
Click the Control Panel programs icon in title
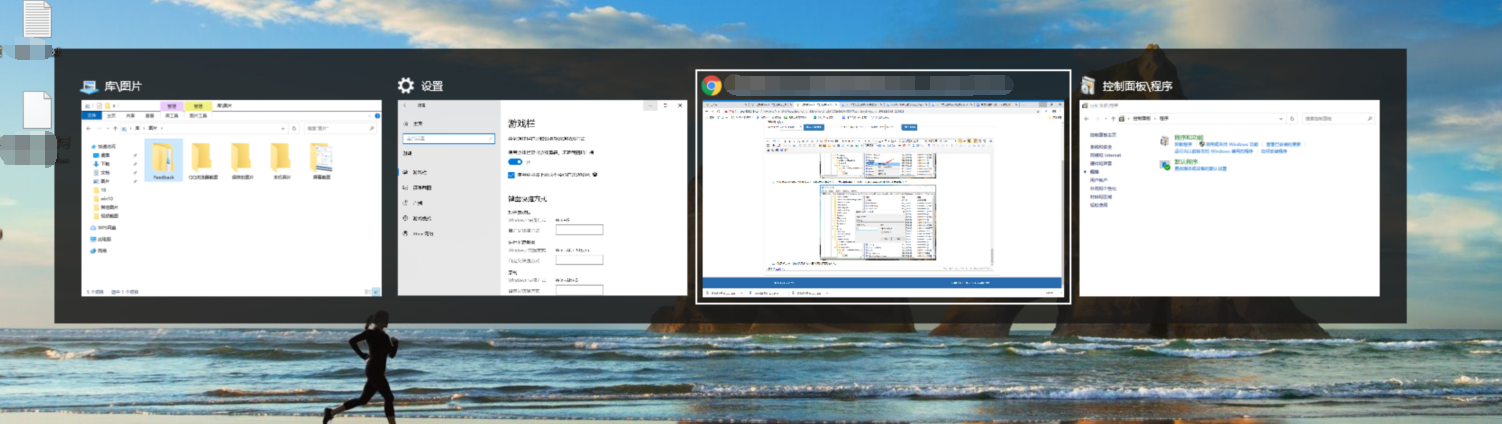tap(1088, 86)
